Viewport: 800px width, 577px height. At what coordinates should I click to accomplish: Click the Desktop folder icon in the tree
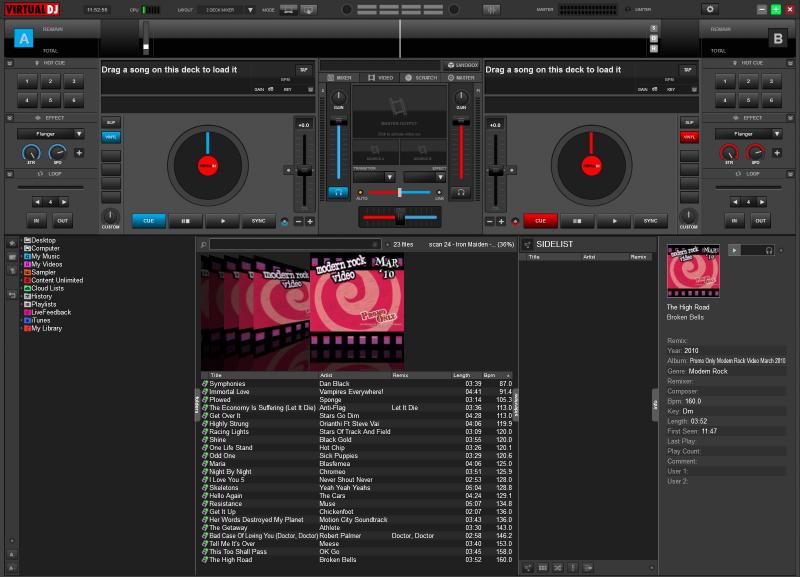(28, 240)
